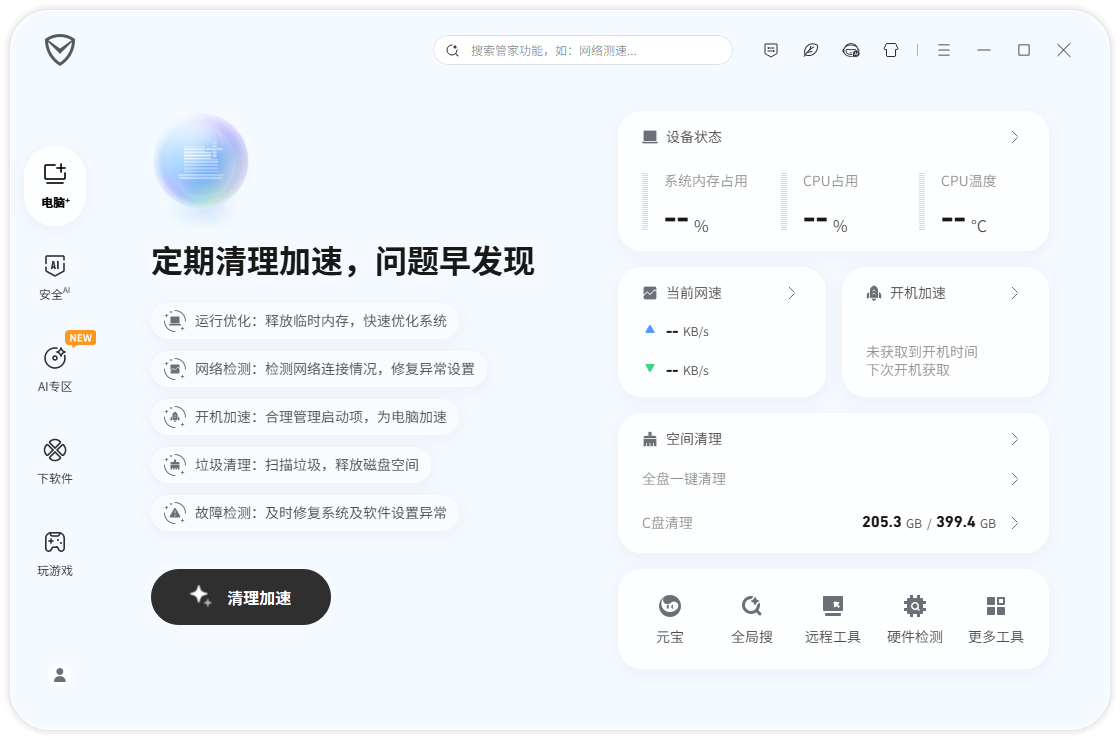Click the 全盘一键清理 label
The height and width of the screenshot is (740, 1120).
tap(684, 479)
